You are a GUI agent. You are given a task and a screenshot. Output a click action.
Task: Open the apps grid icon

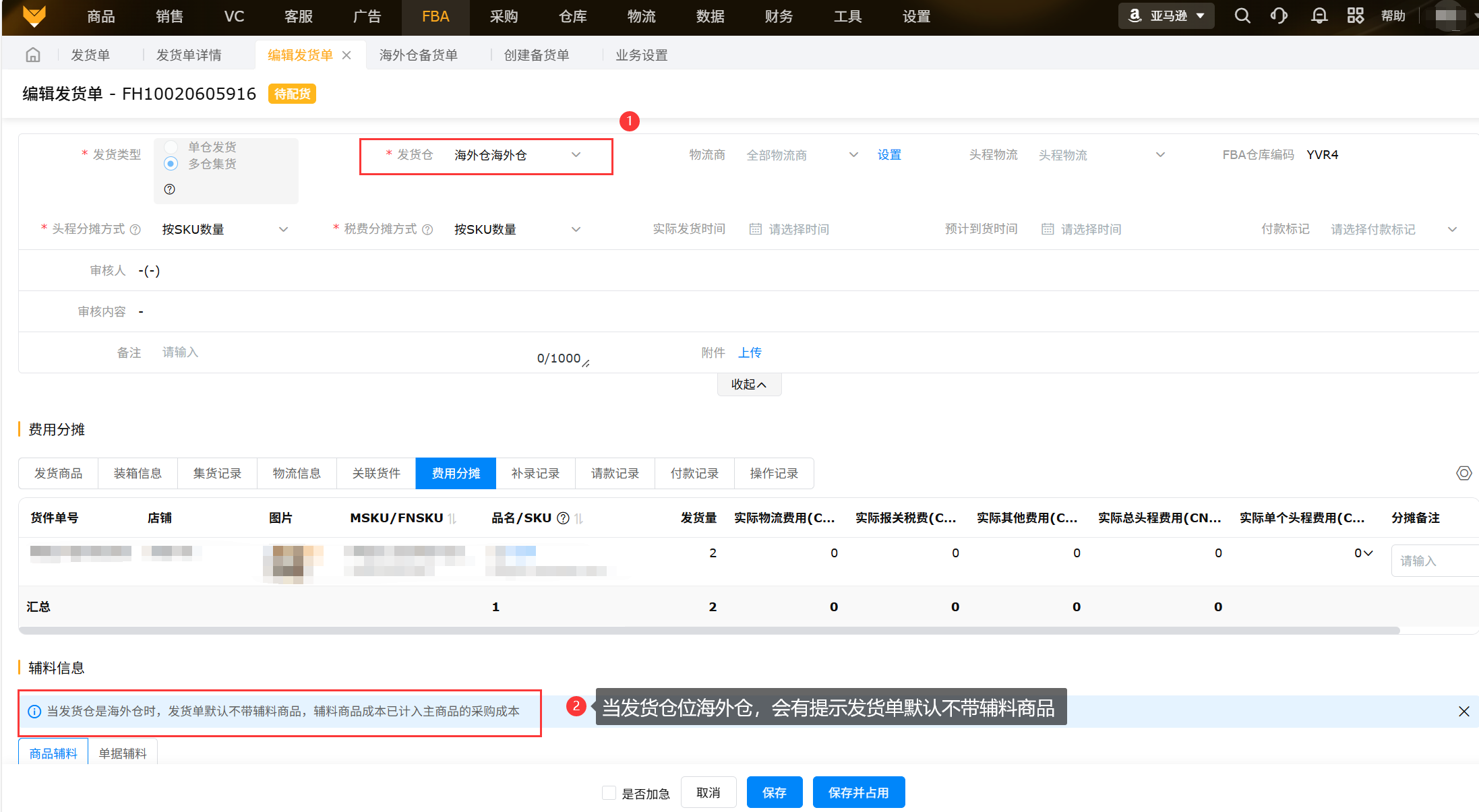click(1355, 16)
